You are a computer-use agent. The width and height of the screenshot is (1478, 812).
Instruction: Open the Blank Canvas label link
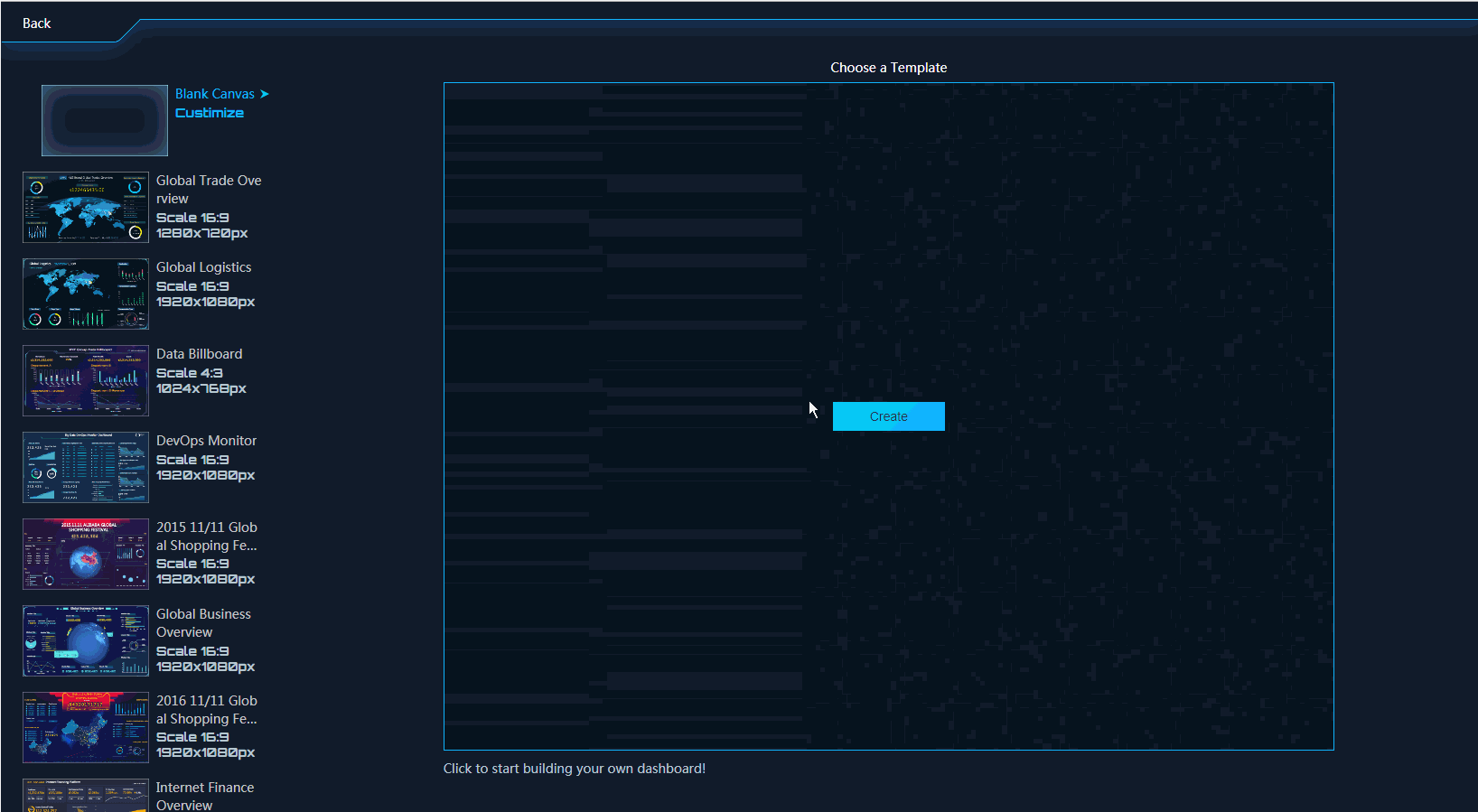(x=214, y=94)
